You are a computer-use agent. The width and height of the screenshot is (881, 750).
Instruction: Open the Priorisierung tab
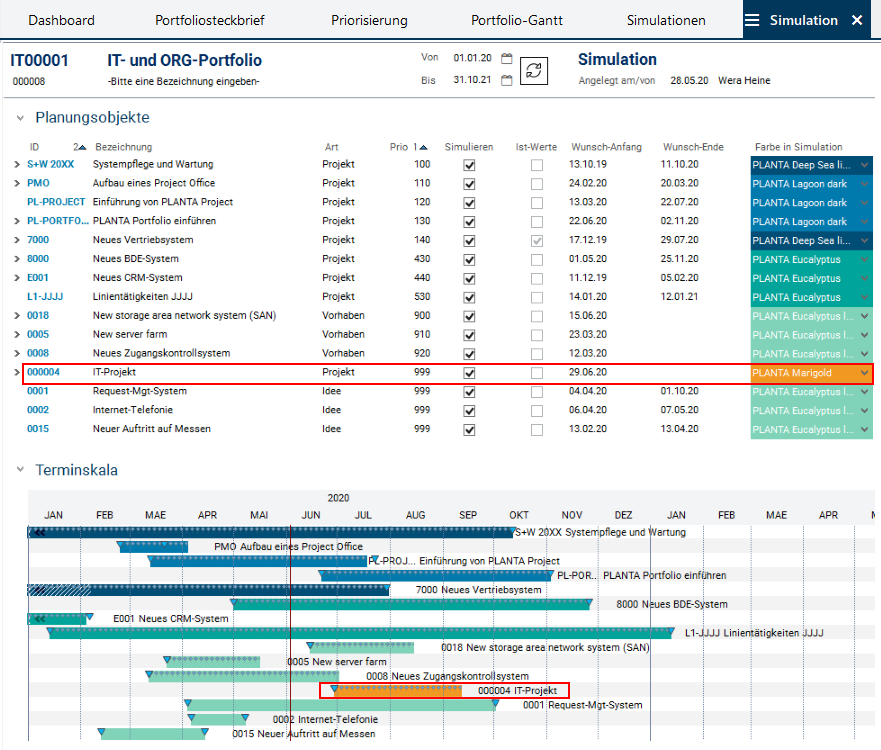[x=370, y=20]
